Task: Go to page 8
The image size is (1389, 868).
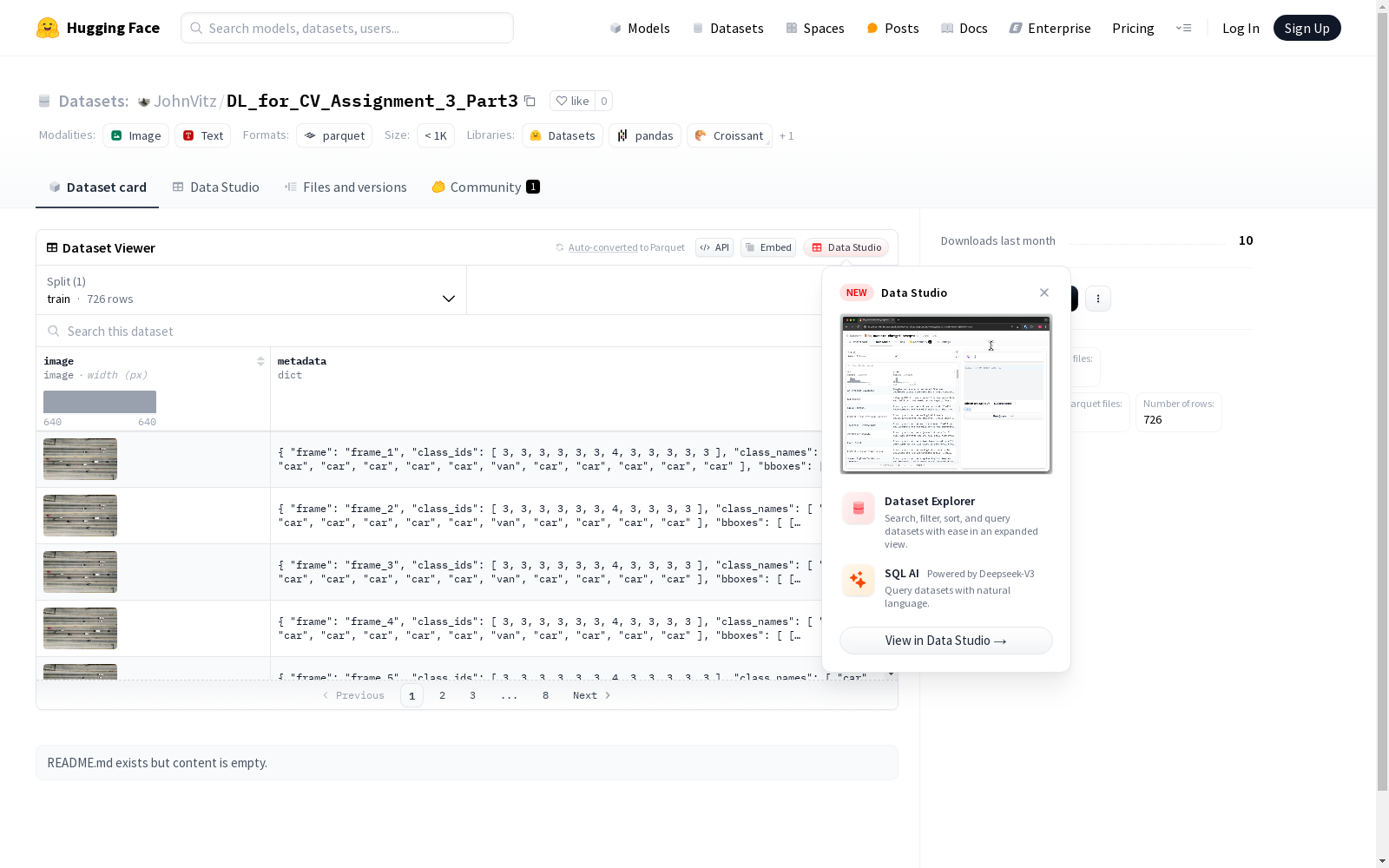Action: coord(545,695)
